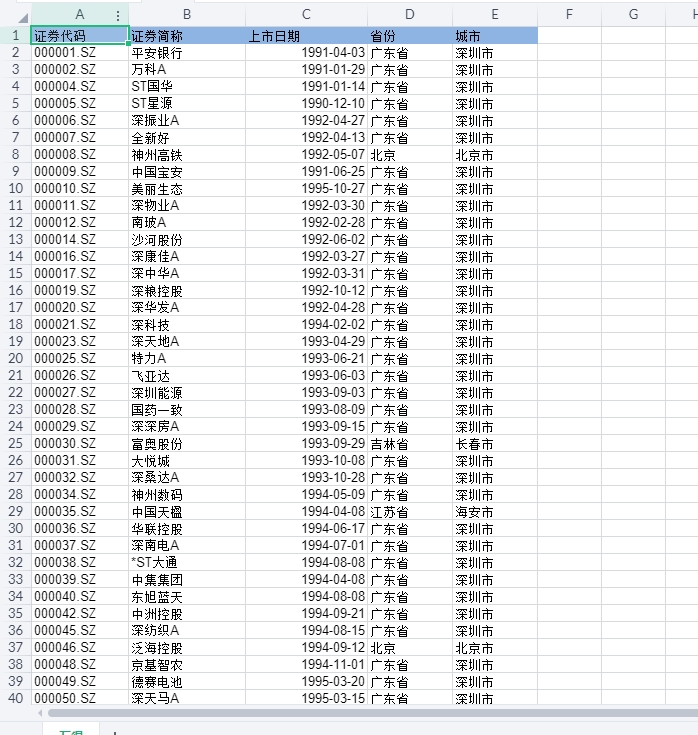Viewport: 698px width, 735px height.
Task: Select date cell 1995-03-20
Action: click(307, 681)
